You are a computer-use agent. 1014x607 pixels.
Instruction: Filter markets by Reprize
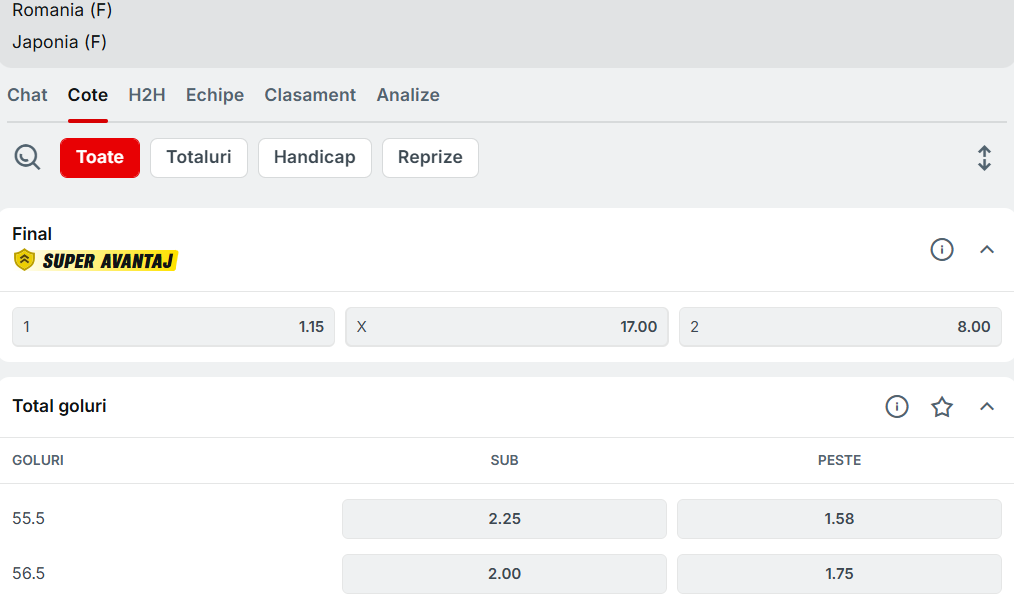coord(430,158)
